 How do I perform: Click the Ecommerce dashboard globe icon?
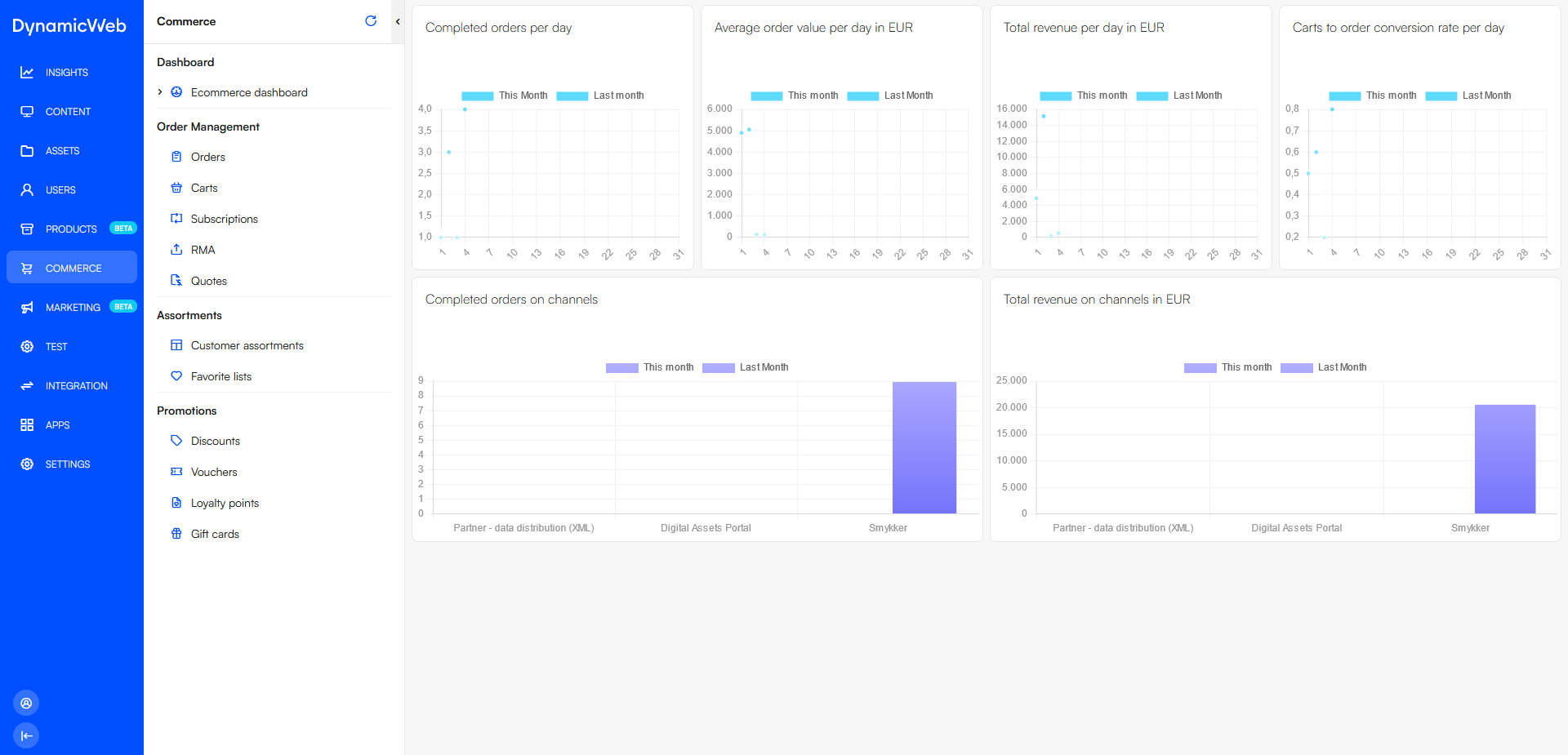(x=176, y=92)
